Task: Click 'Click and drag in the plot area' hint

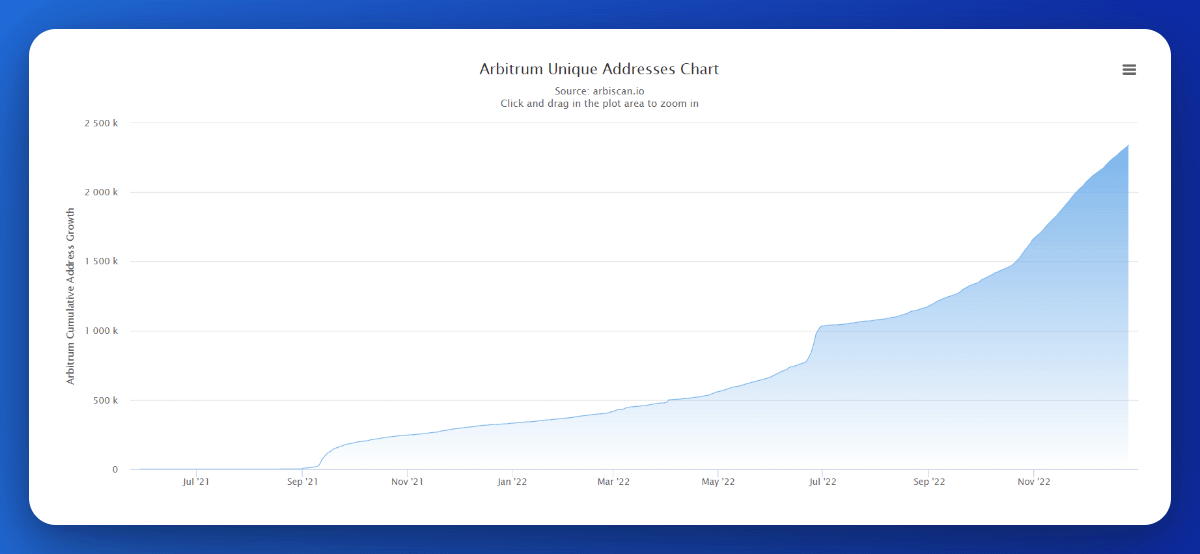Action: point(599,103)
